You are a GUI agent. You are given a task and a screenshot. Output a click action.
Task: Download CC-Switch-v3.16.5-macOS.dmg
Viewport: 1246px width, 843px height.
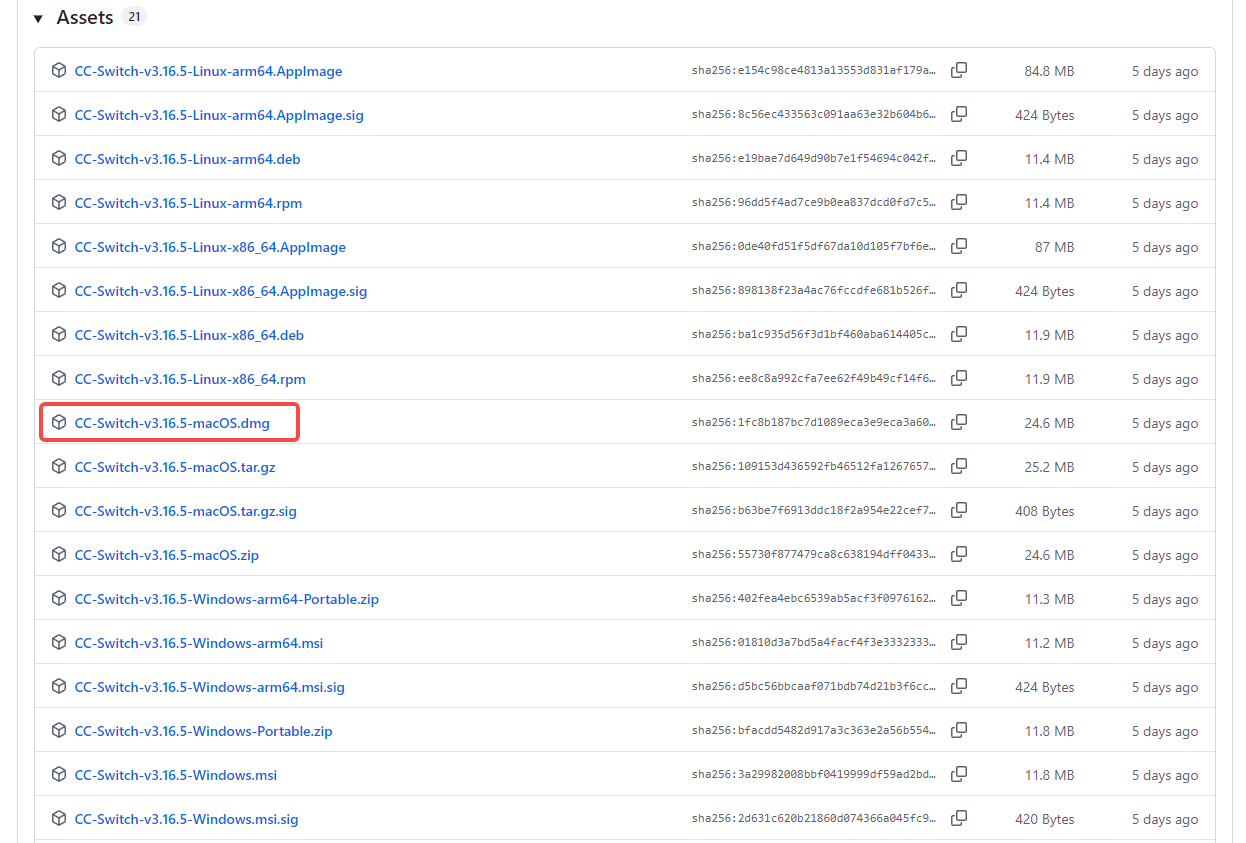[x=172, y=423]
